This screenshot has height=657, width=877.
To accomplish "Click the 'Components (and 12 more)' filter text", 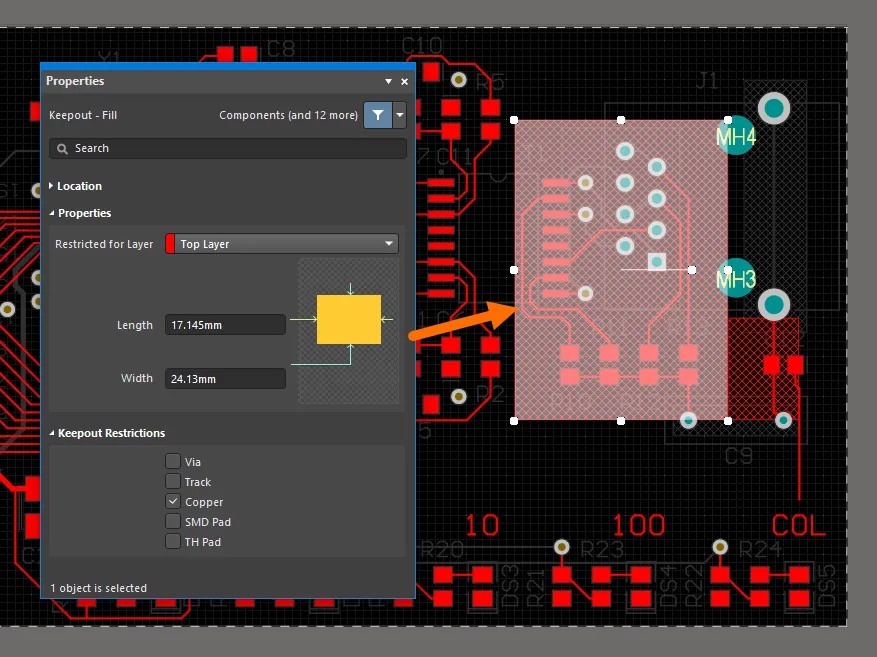I will (289, 115).
